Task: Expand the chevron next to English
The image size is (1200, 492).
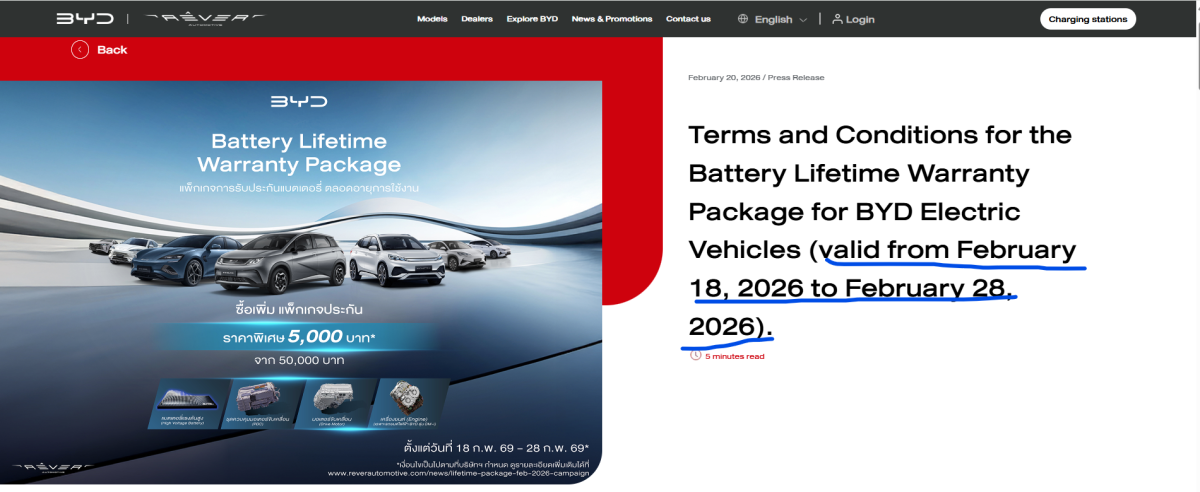Action: click(803, 20)
